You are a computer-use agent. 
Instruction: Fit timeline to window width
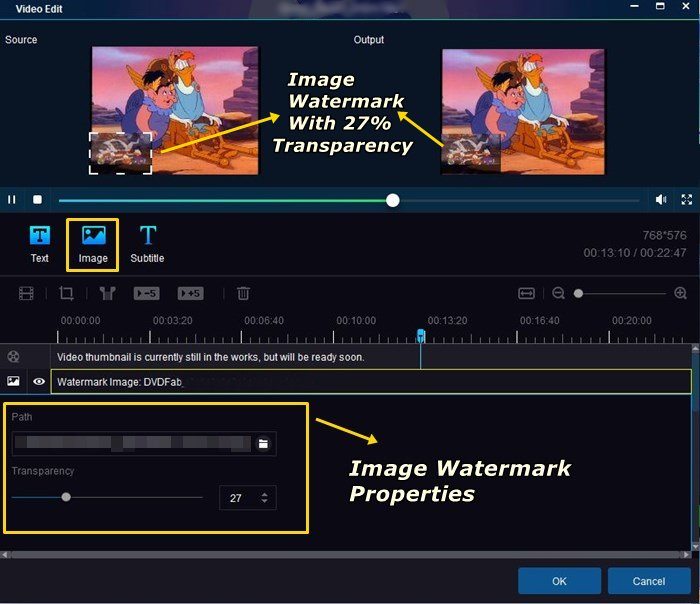click(x=526, y=293)
